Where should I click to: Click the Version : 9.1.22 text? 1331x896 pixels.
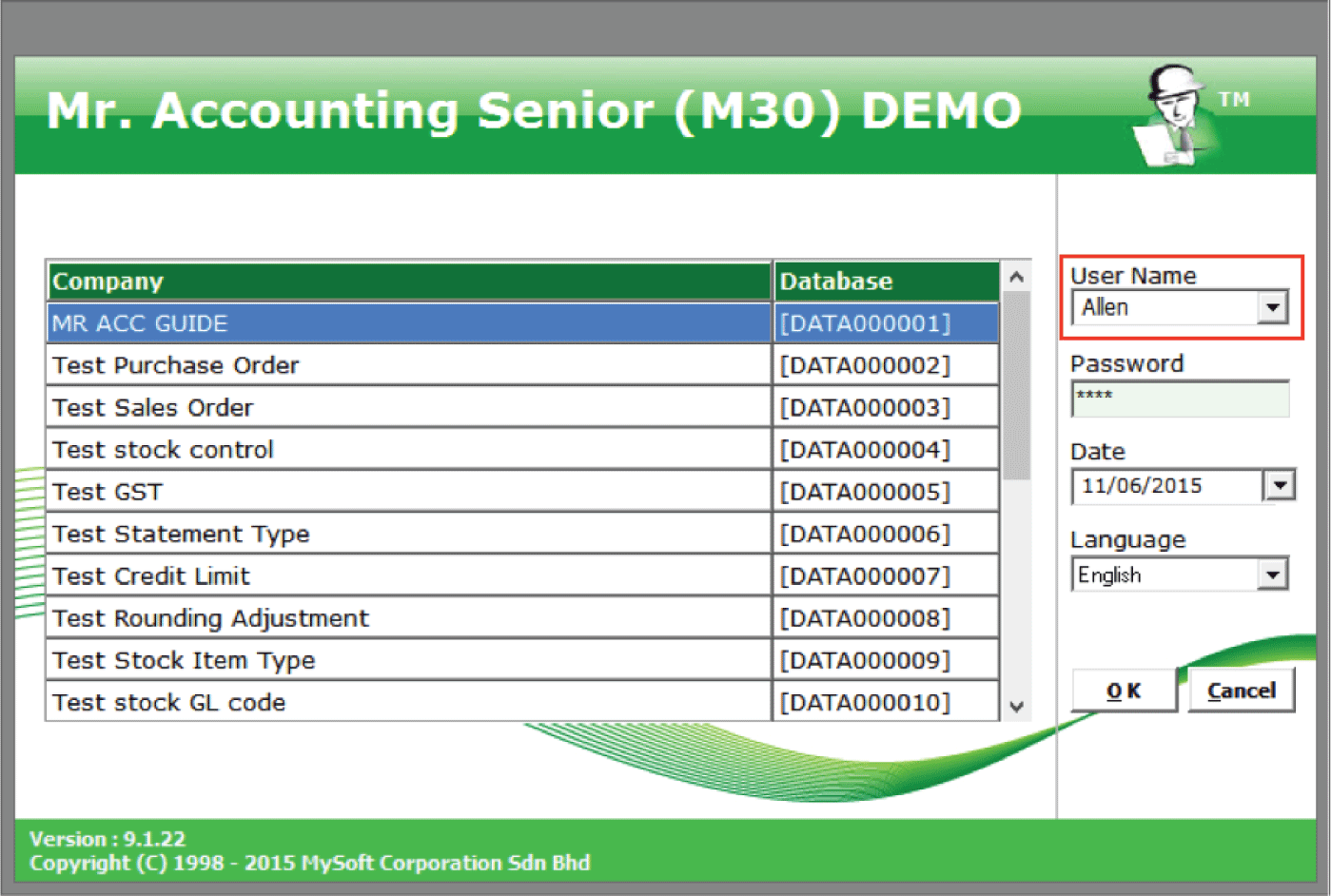pyautogui.click(x=108, y=839)
